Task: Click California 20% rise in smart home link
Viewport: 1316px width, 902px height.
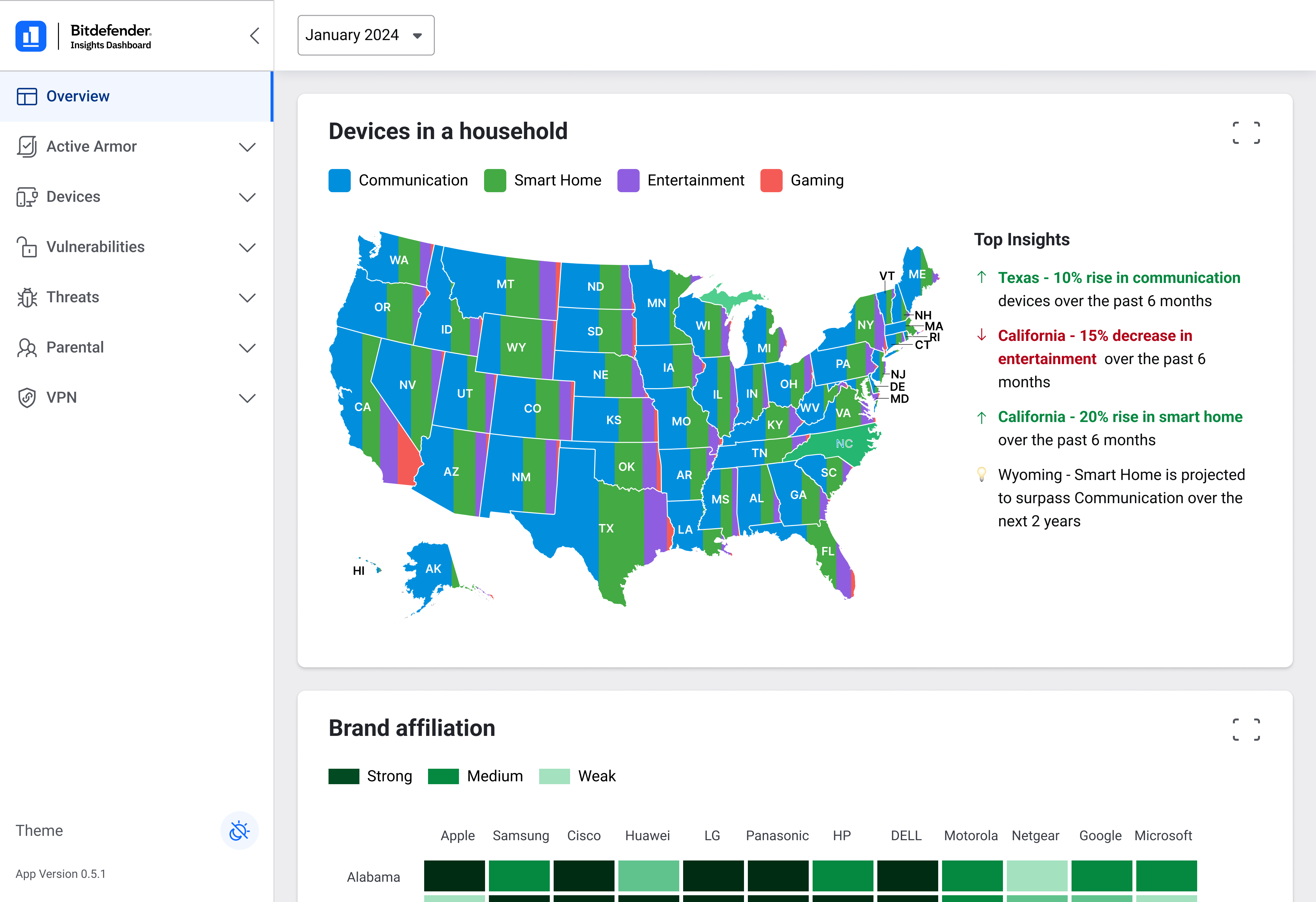Action: [1120, 417]
